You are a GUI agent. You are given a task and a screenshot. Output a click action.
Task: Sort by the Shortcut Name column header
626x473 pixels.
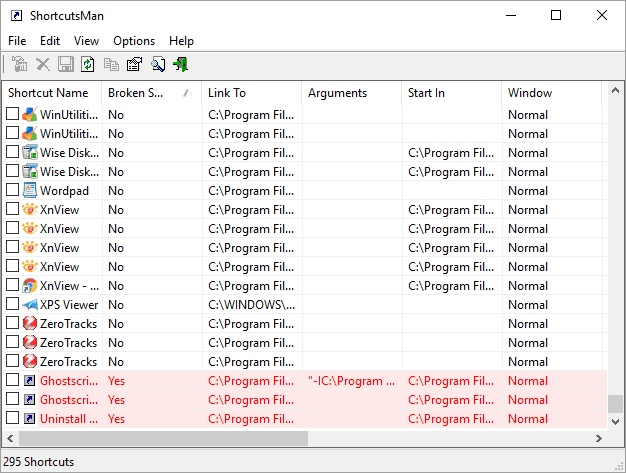(52, 93)
